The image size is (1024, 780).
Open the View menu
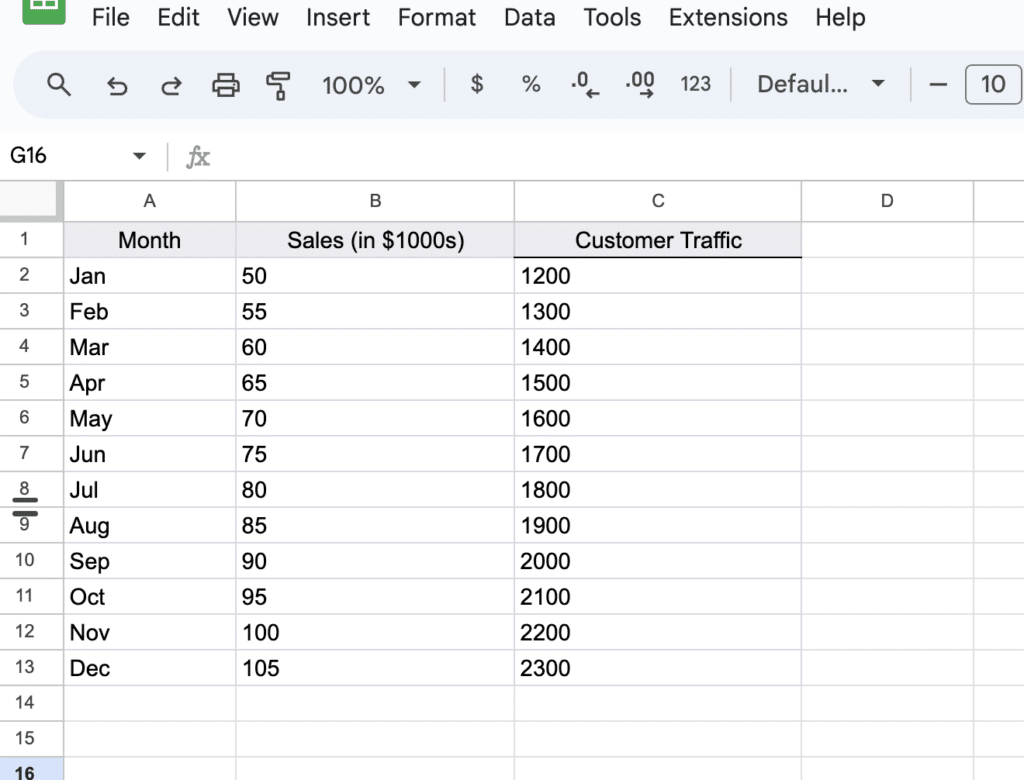point(253,17)
